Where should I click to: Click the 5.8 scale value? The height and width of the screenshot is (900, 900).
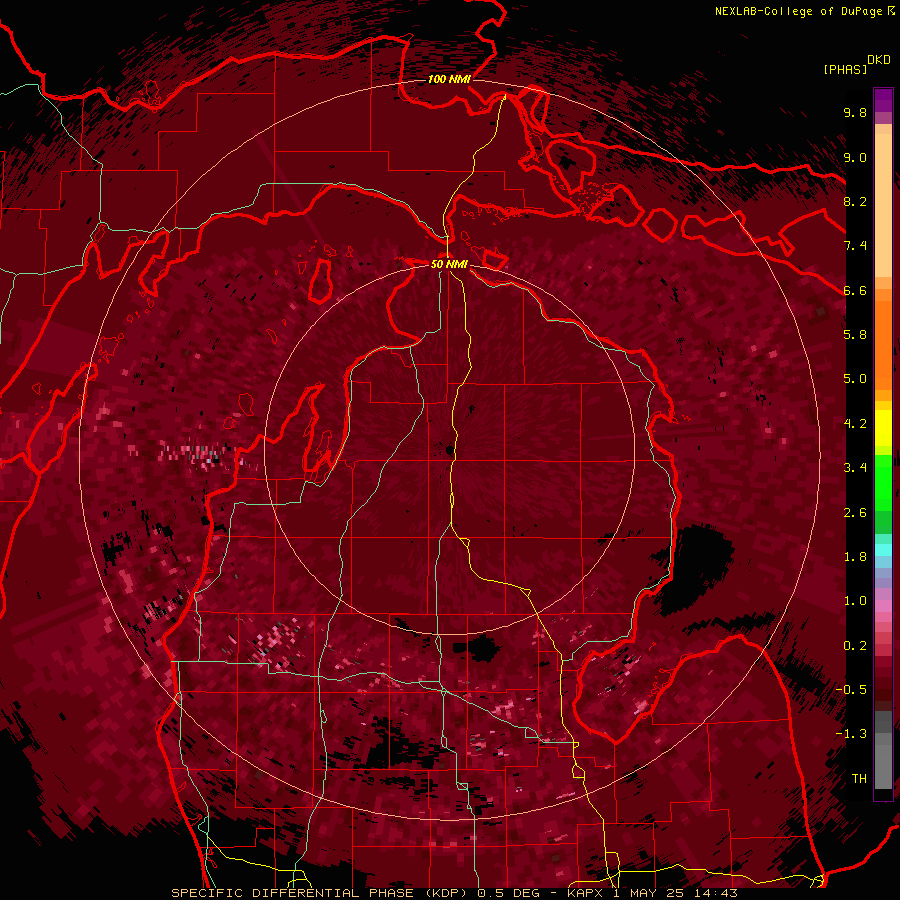855,334
